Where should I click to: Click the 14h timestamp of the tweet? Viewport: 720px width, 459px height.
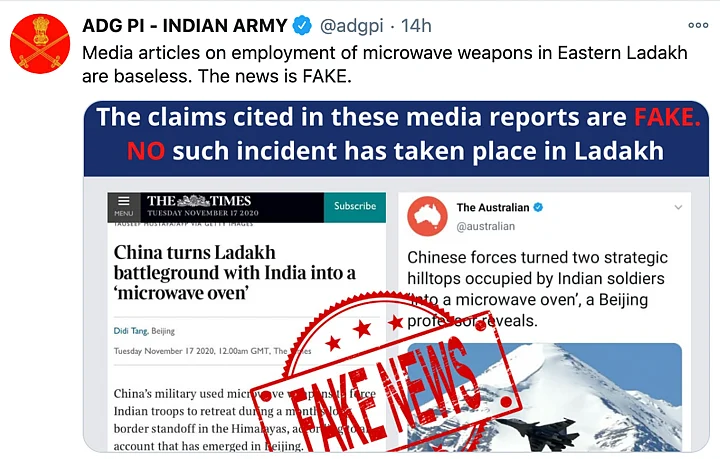tap(416, 26)
